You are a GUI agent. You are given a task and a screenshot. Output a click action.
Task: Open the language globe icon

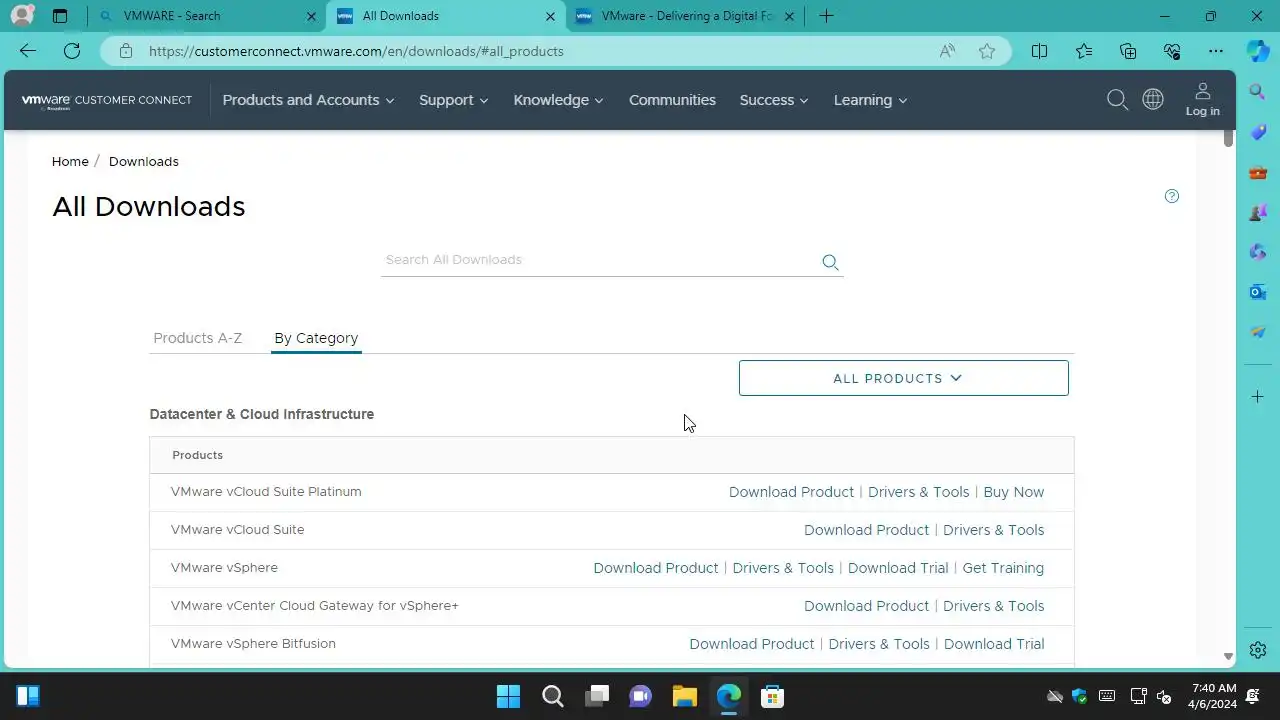(1153, 99)
